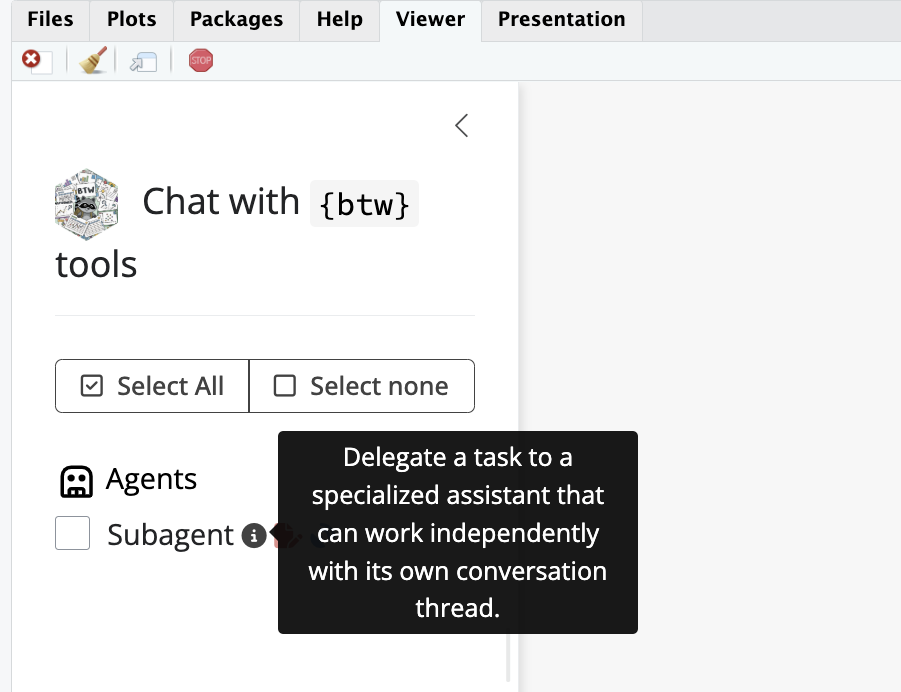Show the Help tab
The image size is (901, 692).
[x=339, y=20]
